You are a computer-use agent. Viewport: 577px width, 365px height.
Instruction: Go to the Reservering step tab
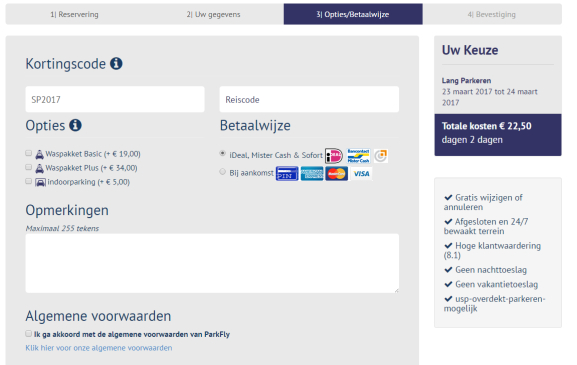(74, 14)
